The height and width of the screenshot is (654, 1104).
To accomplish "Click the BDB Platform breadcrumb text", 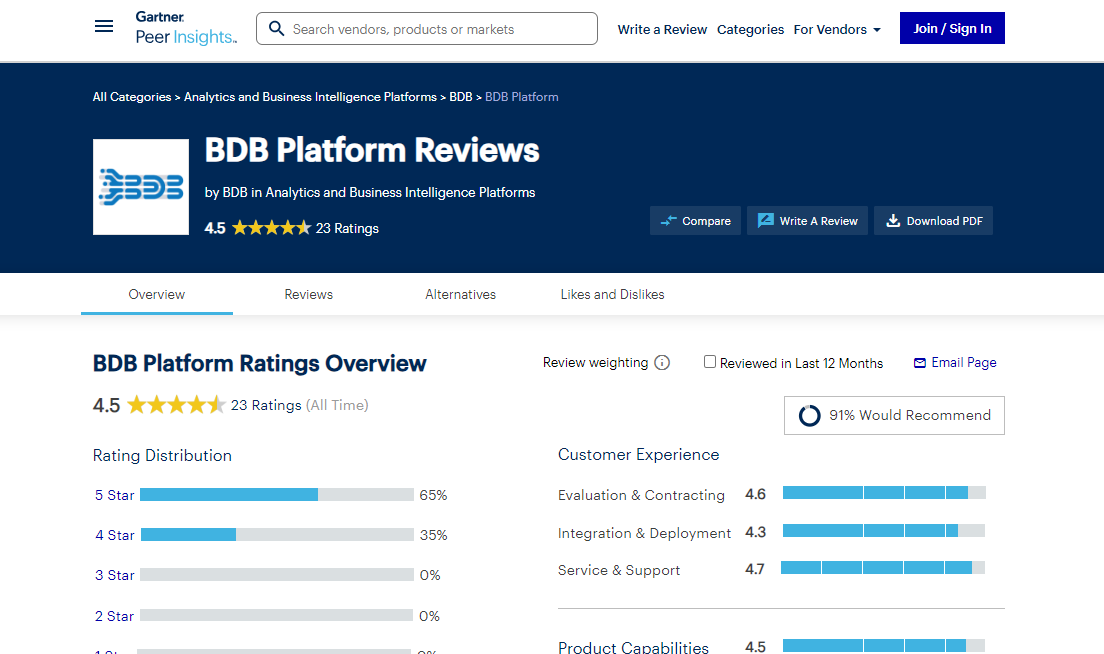I will point(522,96).
